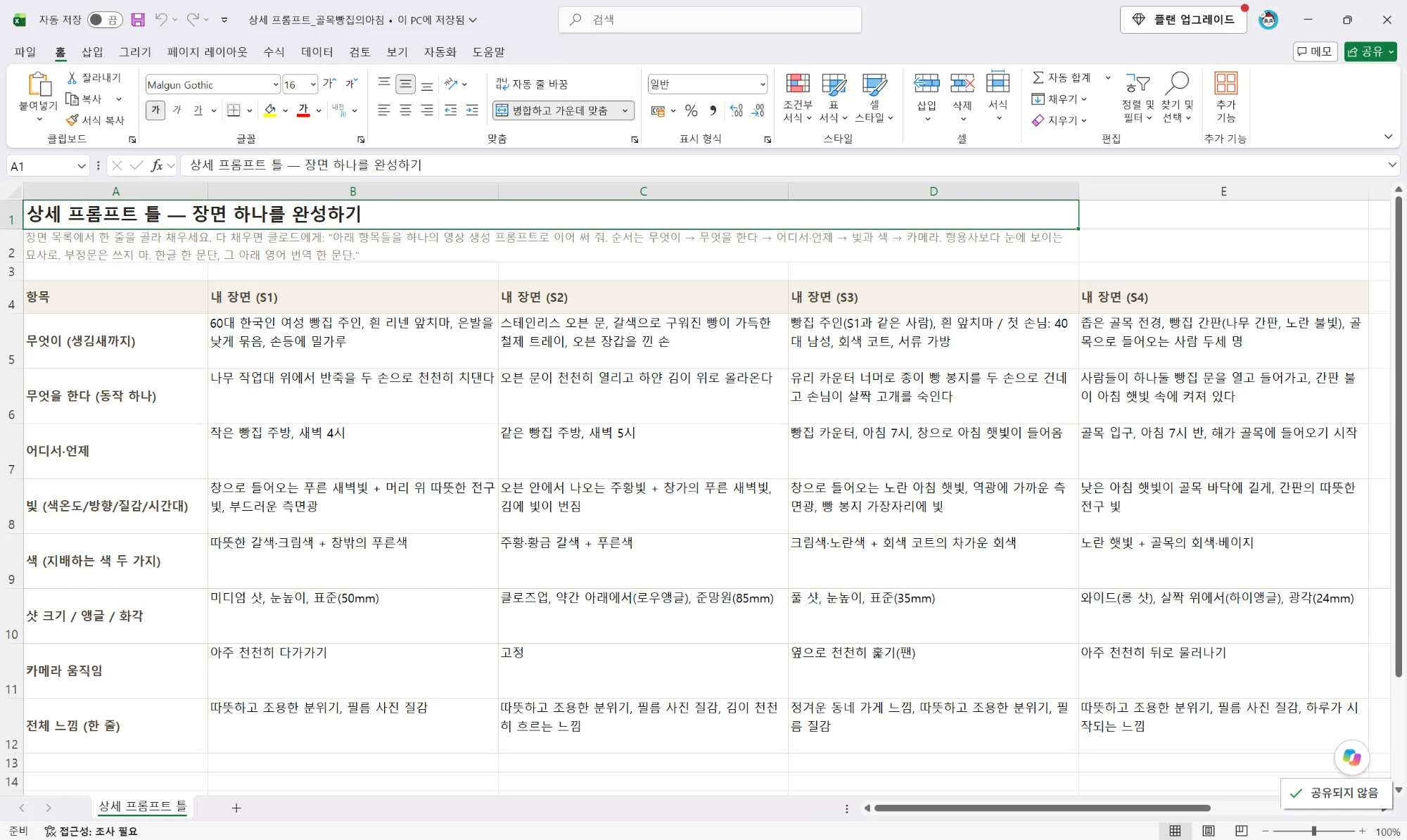Toggle Bold (가) formatting
The image size is (1407, 840).
pos(156,110)
